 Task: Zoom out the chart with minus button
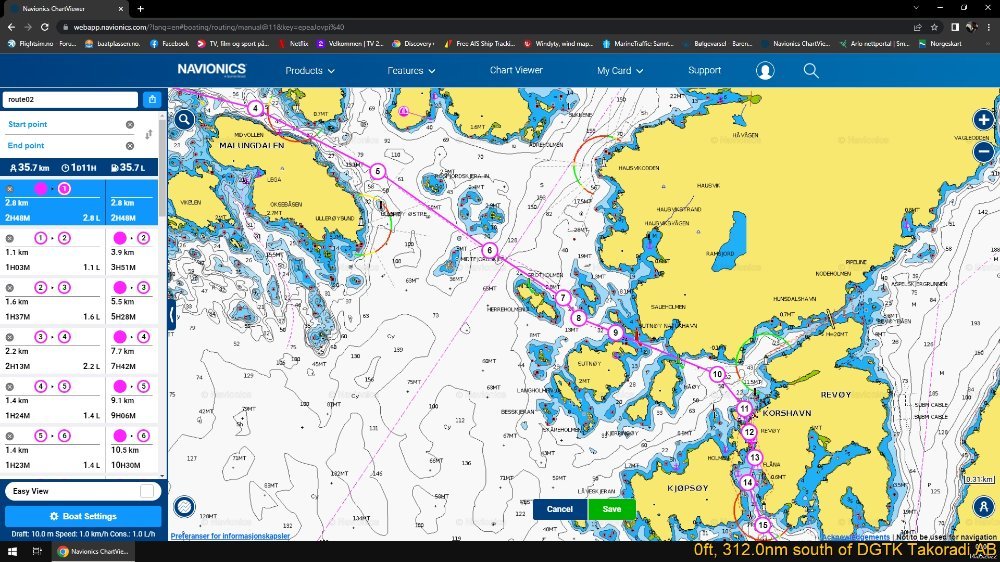coord(983,152)
